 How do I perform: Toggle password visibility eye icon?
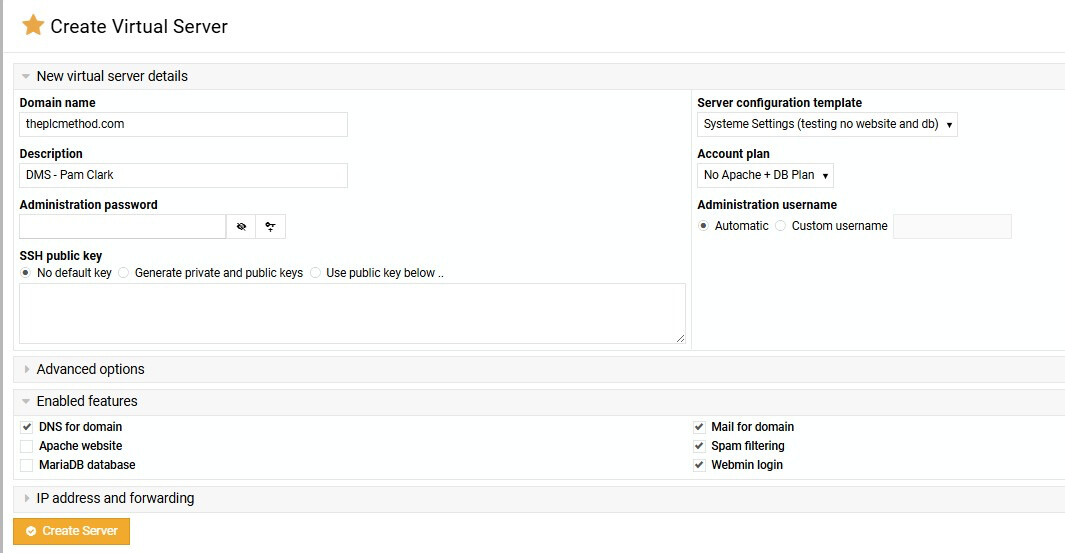tap(241, 227)
